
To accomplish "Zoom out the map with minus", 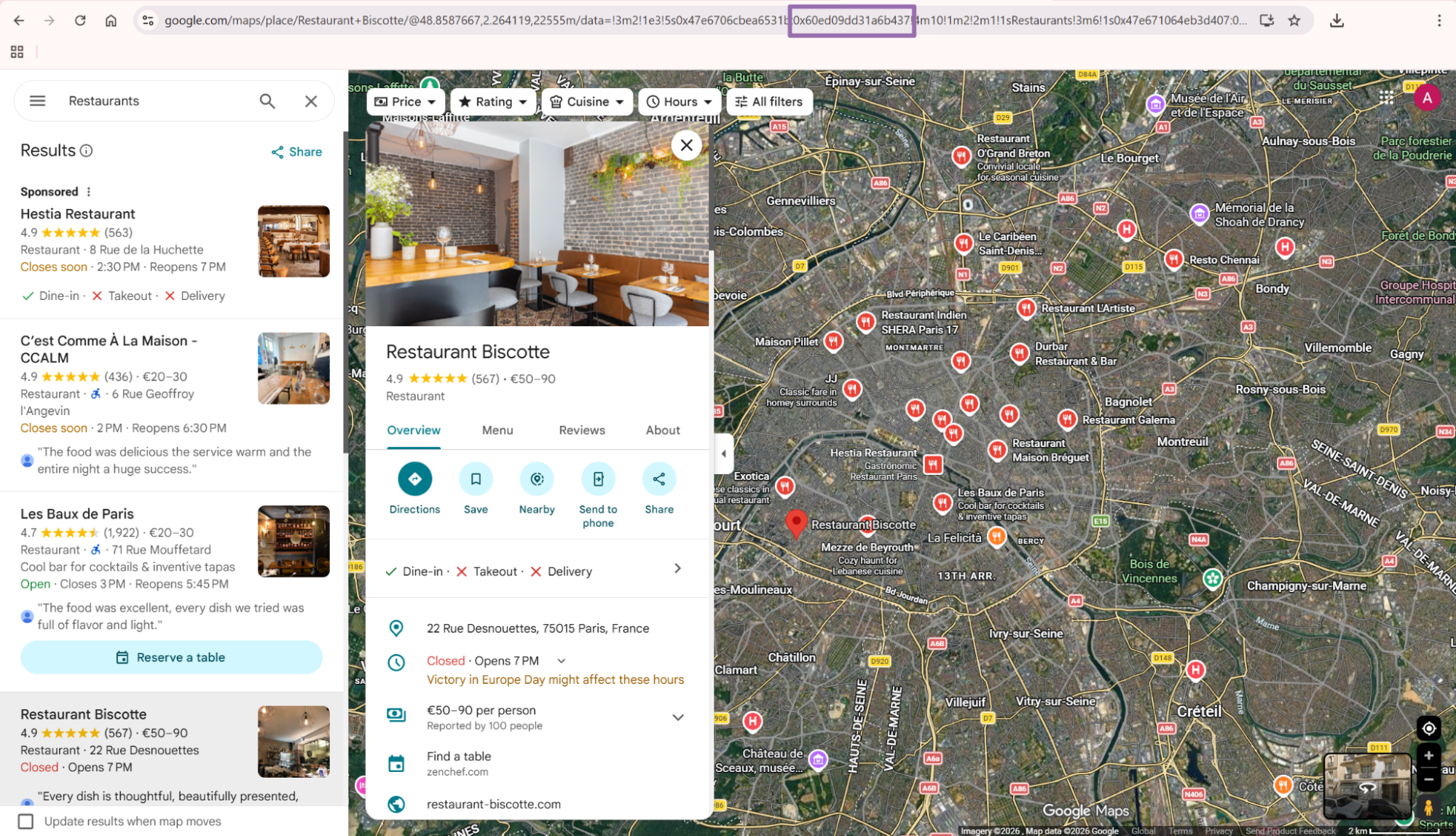I will coord(1428,779).
